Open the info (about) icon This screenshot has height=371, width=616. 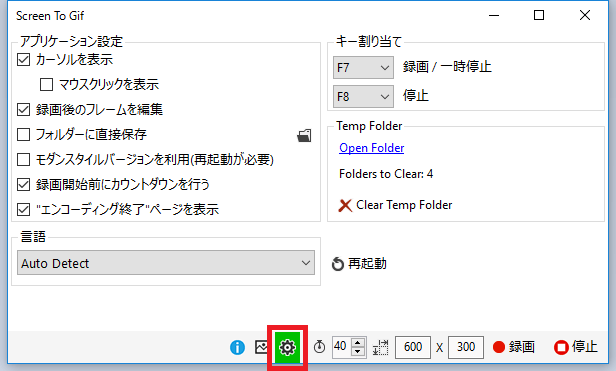click(x=237, y=347)
